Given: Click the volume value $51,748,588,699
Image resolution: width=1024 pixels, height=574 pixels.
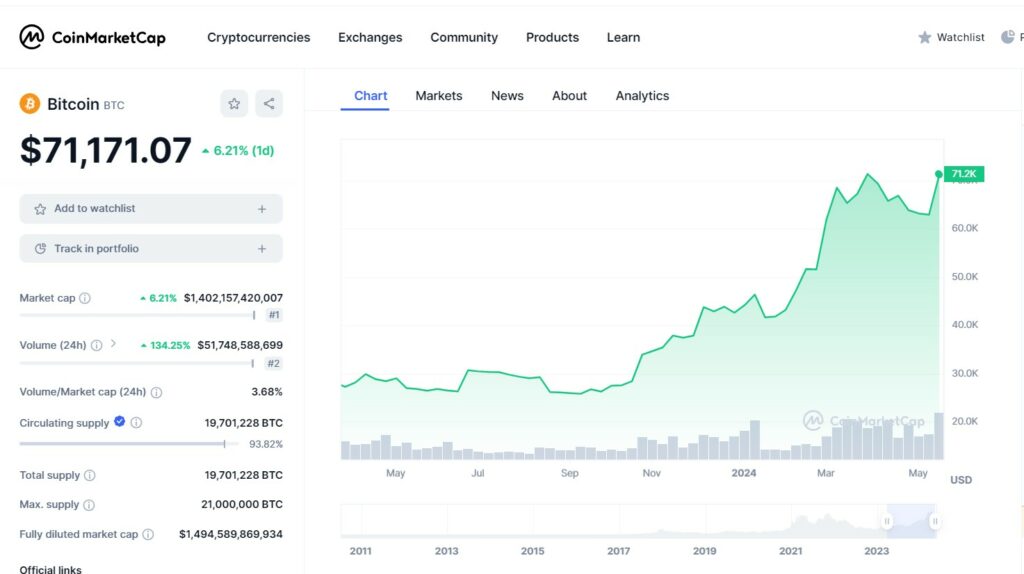Looking at the screenshot, I should coord(240,345).
